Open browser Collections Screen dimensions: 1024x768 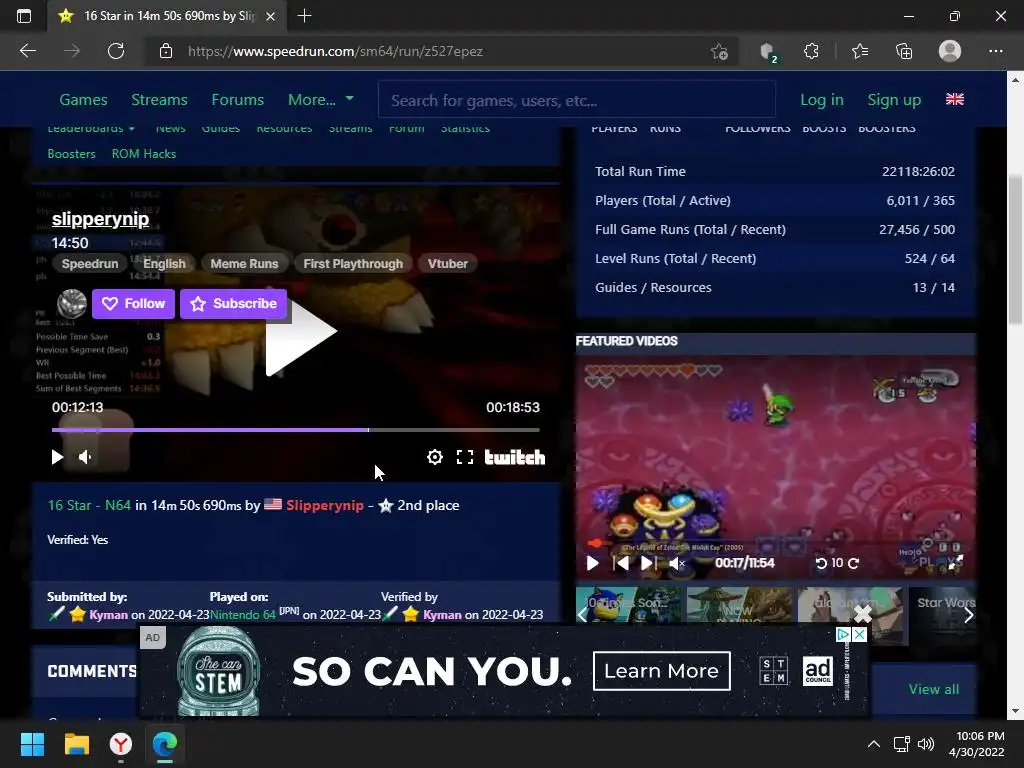pos(904,51)
